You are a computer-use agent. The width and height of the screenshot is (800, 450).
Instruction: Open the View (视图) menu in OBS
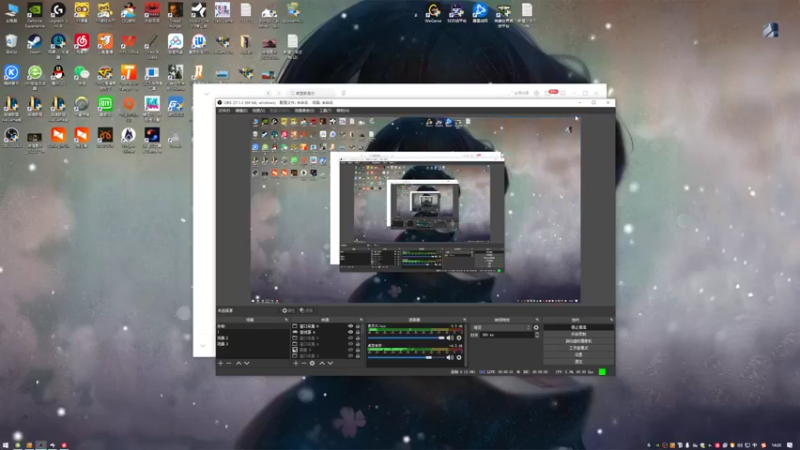click(259, 111)
